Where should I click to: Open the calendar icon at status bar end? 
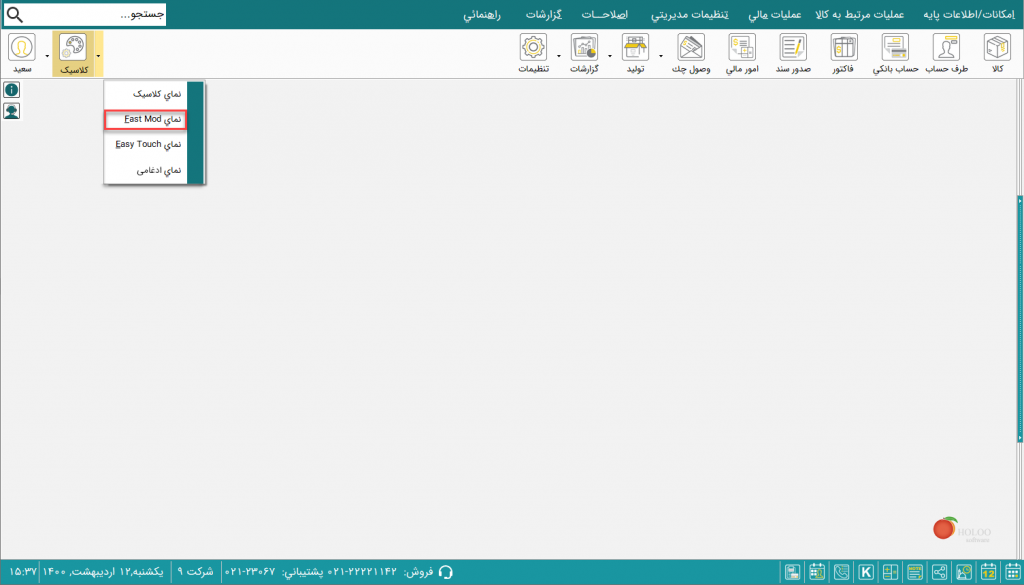pyautogui.click(x=1012, y=571)
